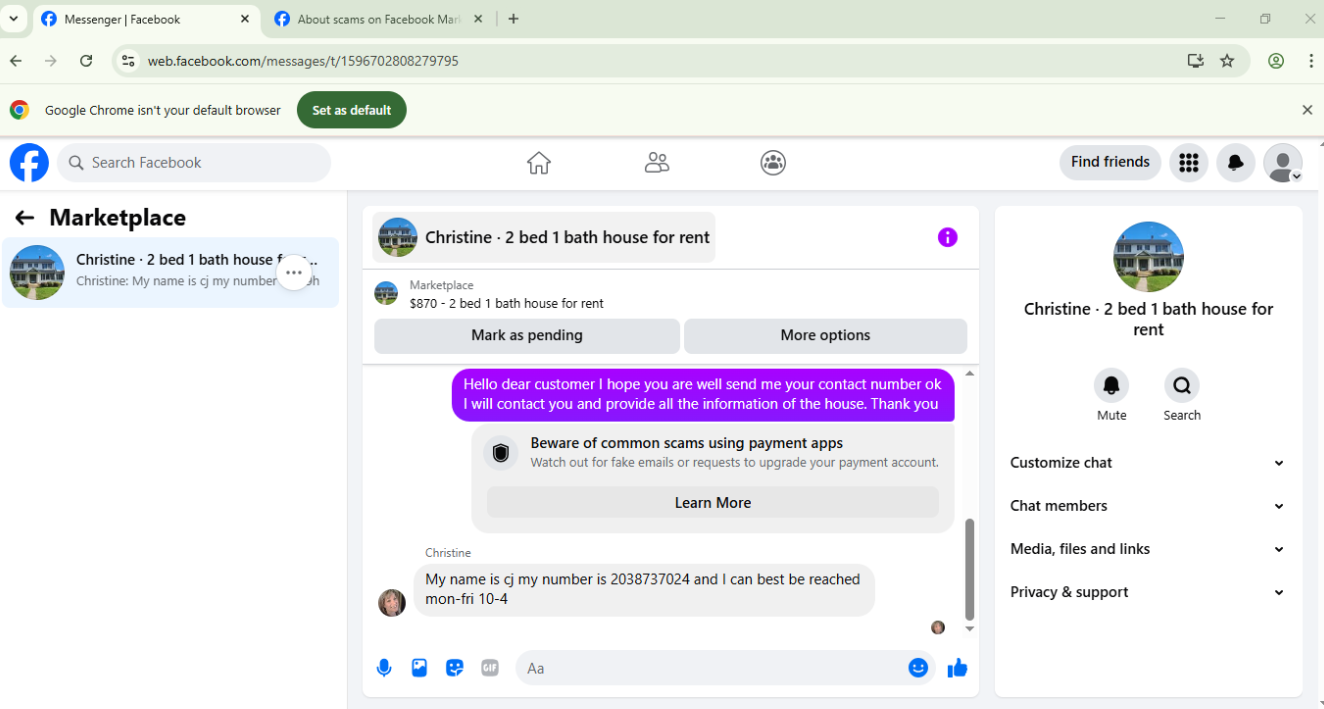Click Learn More about scams
The width and height of the screenshot is (1324, 709).
(713, 503)
